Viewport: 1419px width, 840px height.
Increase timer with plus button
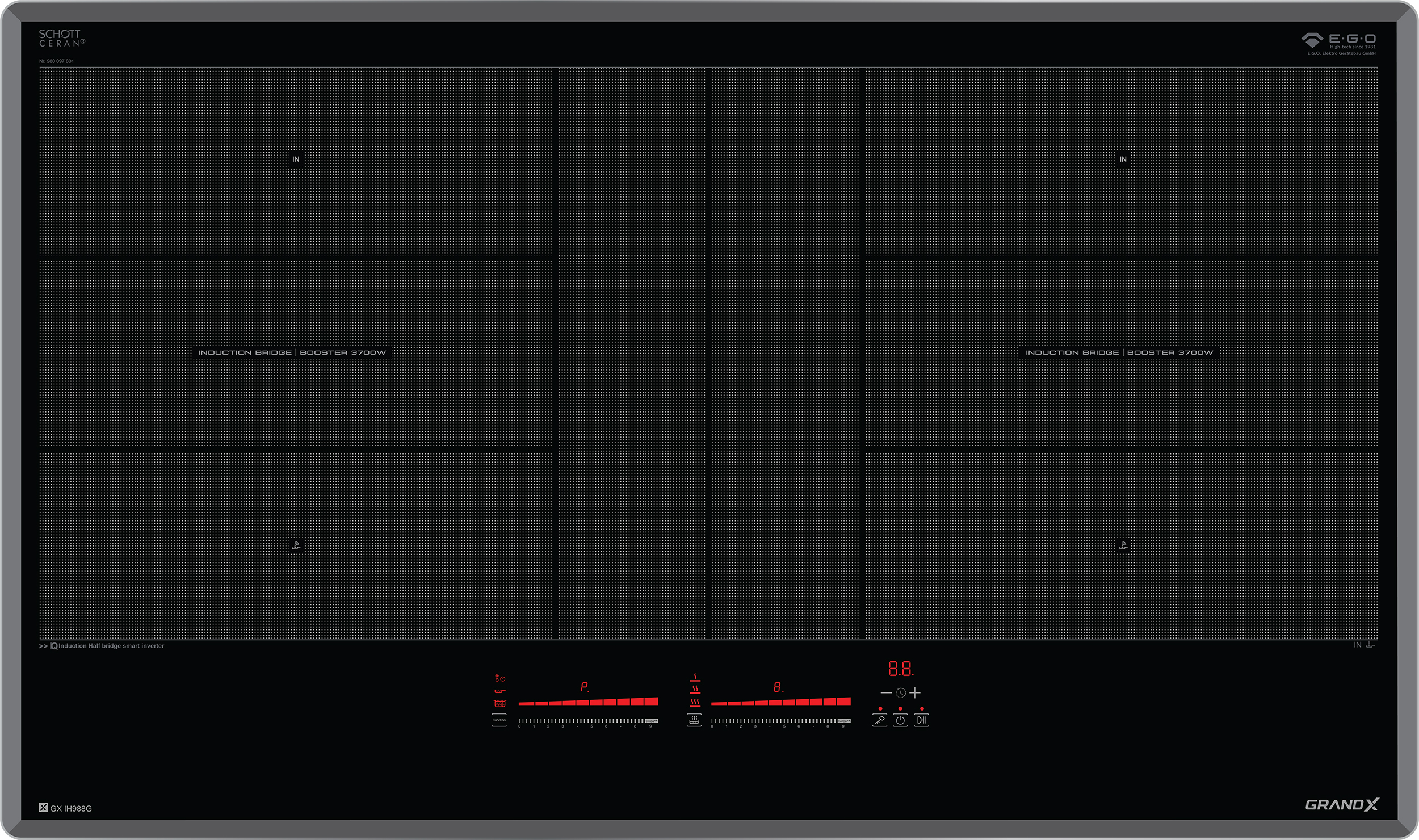pyautogui.click(x=915, y=693)
